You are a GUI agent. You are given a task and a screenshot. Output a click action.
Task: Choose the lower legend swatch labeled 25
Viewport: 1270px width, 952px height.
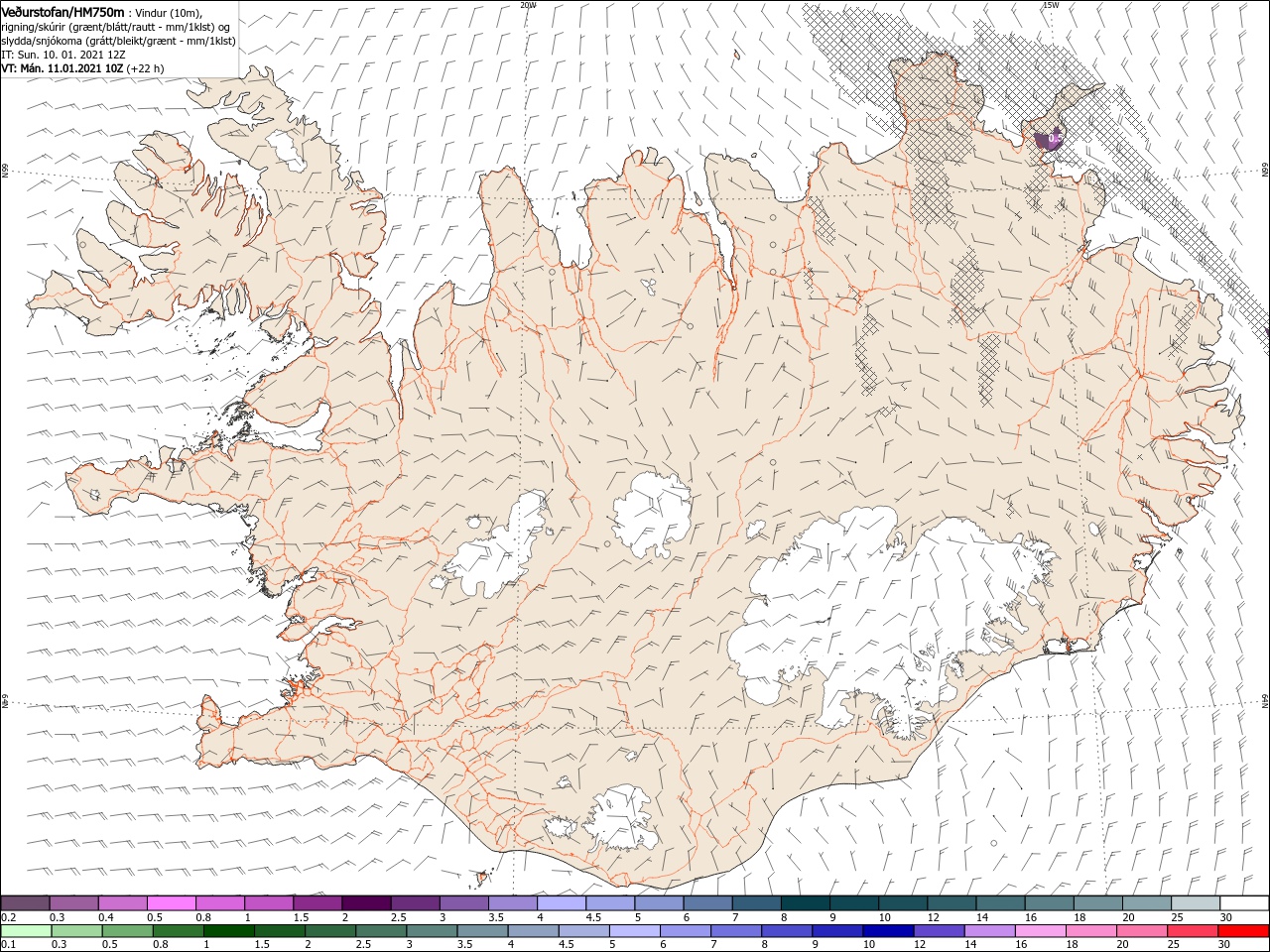coord(1194,930)
